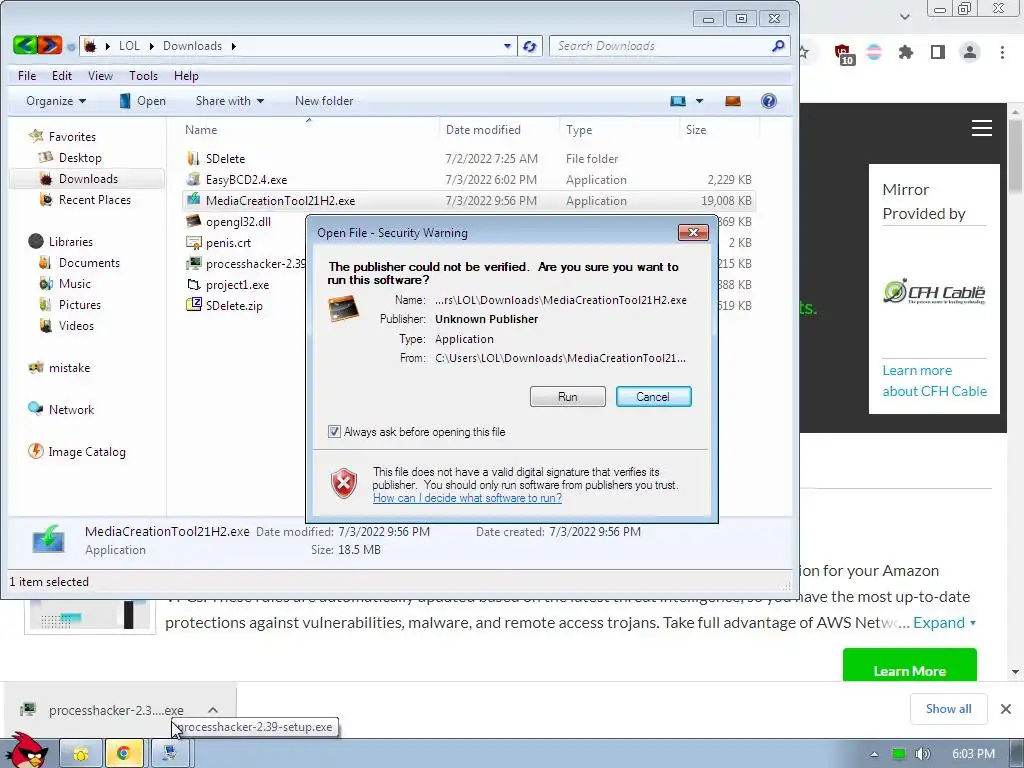Image resolution: width=1024 pixels, height=768 pixels.
Task: Click the change view icon in Explorer toolbar
Action: 678,101
